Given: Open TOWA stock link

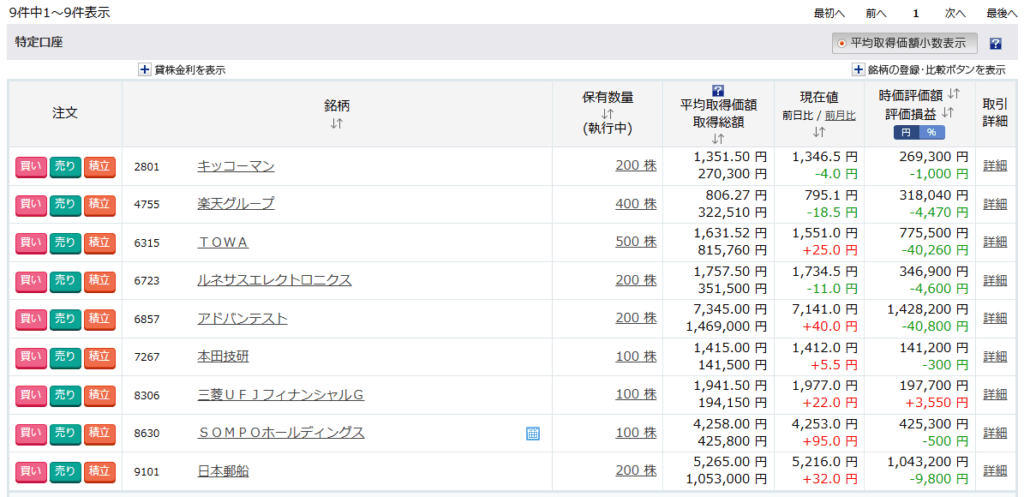Looking at the screenshot, I should (x=223, y=242).
